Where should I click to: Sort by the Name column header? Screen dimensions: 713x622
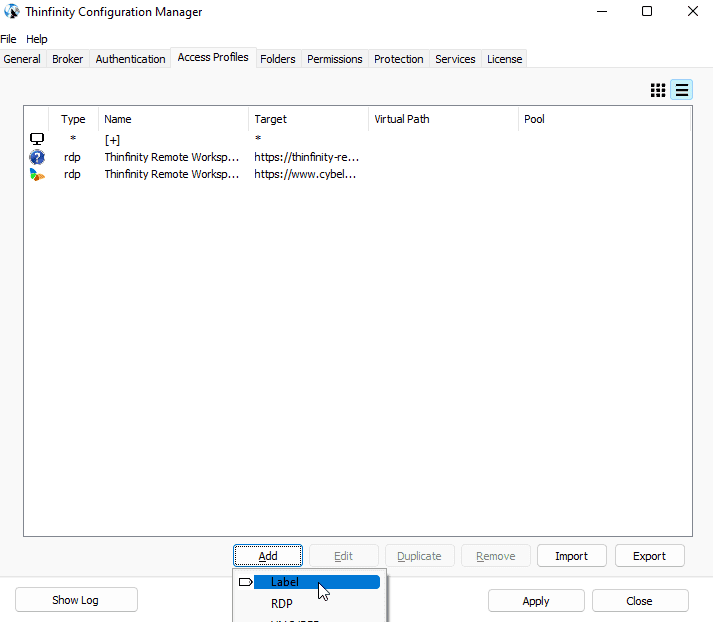point(173,119)
